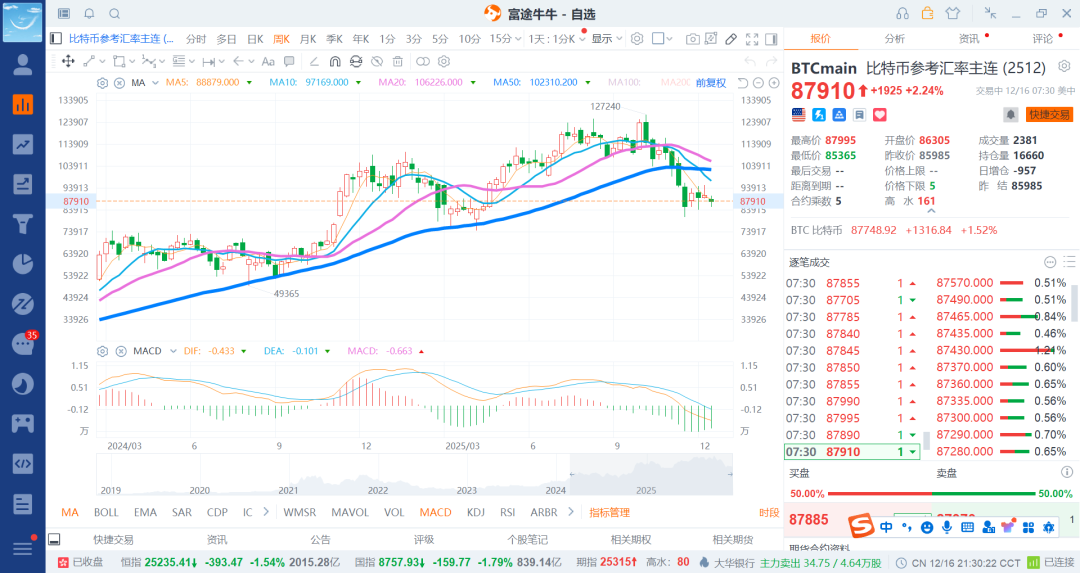Select the KDJ indicator
This screenshot has height=573, width=1080.
[475, 512]
